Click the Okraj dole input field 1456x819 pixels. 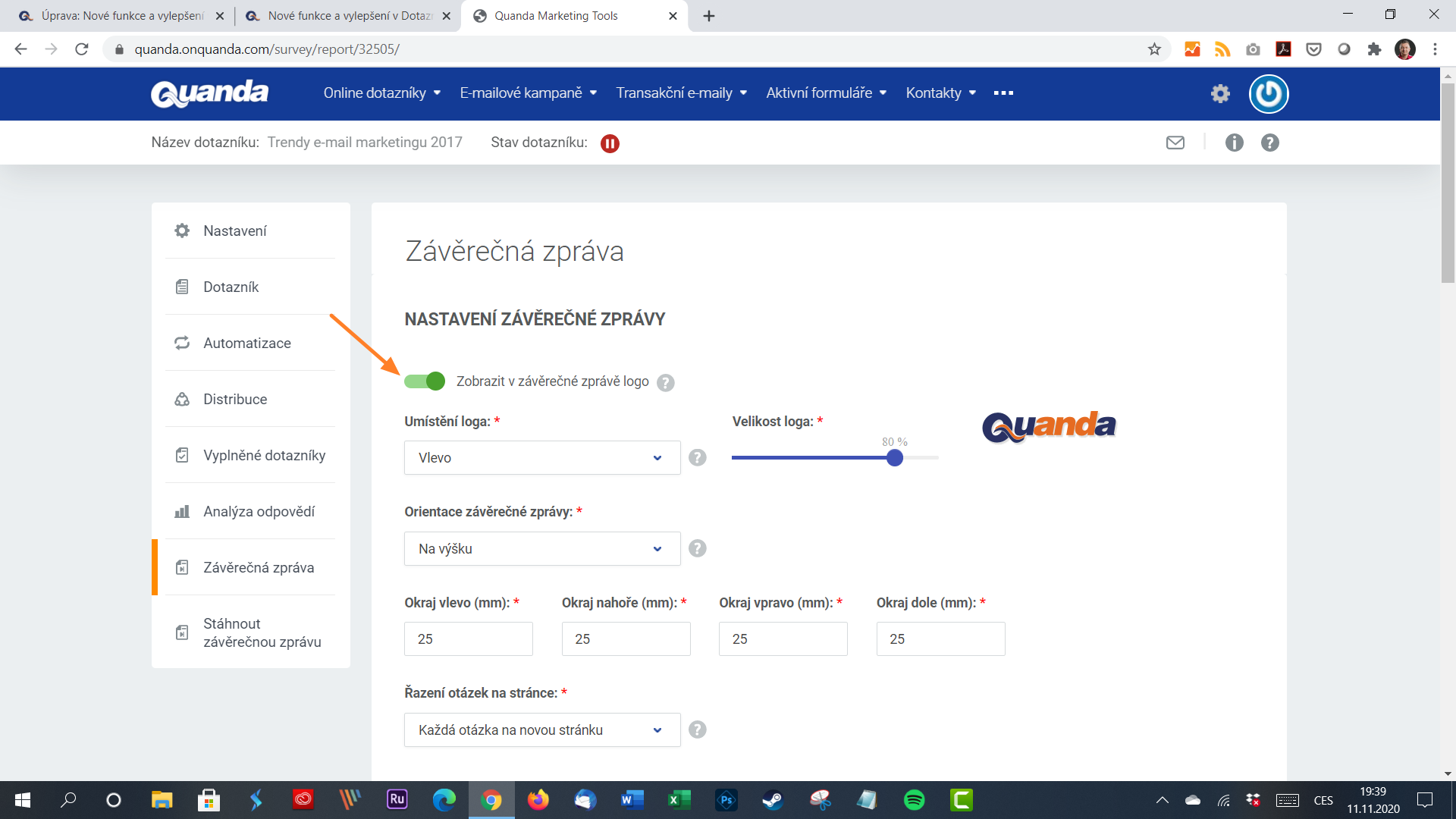[x=941, y=639]
